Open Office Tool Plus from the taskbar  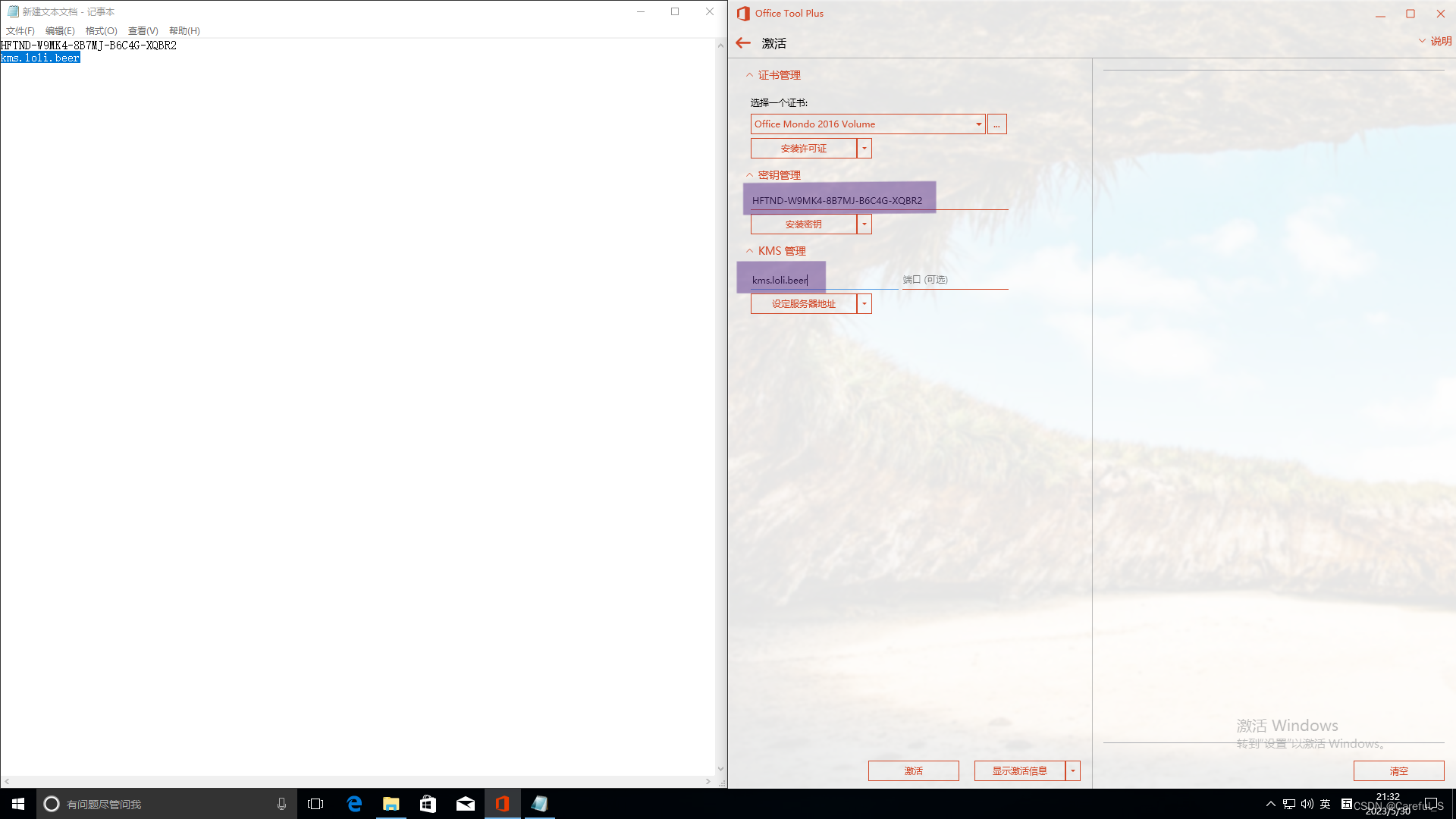coord(502,804)
